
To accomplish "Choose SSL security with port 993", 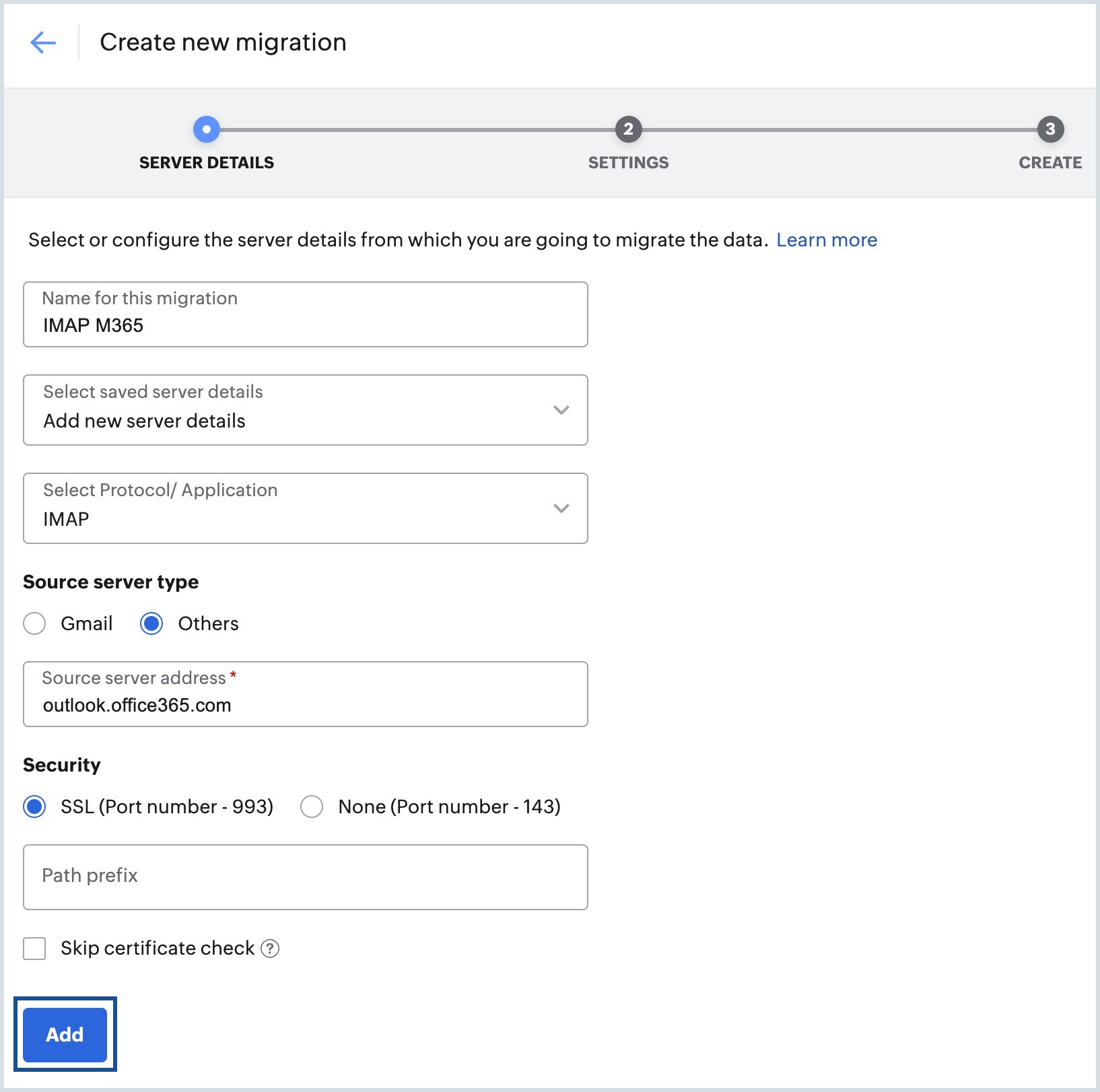I will pos(34,807).
